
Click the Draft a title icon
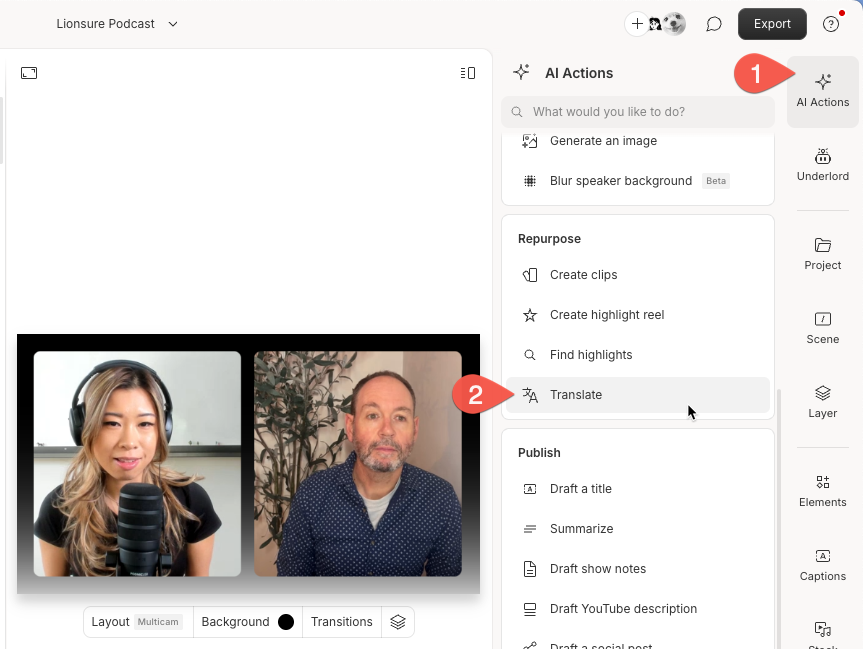pyautogui.click(x=529, y=489)
